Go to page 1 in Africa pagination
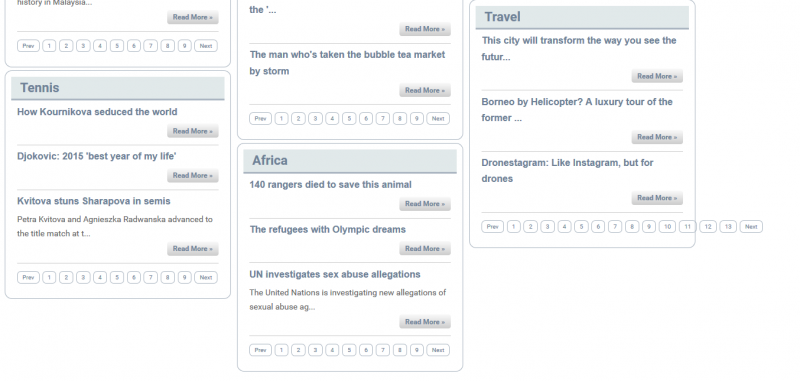Screen dimensions: 800x381 tap(282, 350)
